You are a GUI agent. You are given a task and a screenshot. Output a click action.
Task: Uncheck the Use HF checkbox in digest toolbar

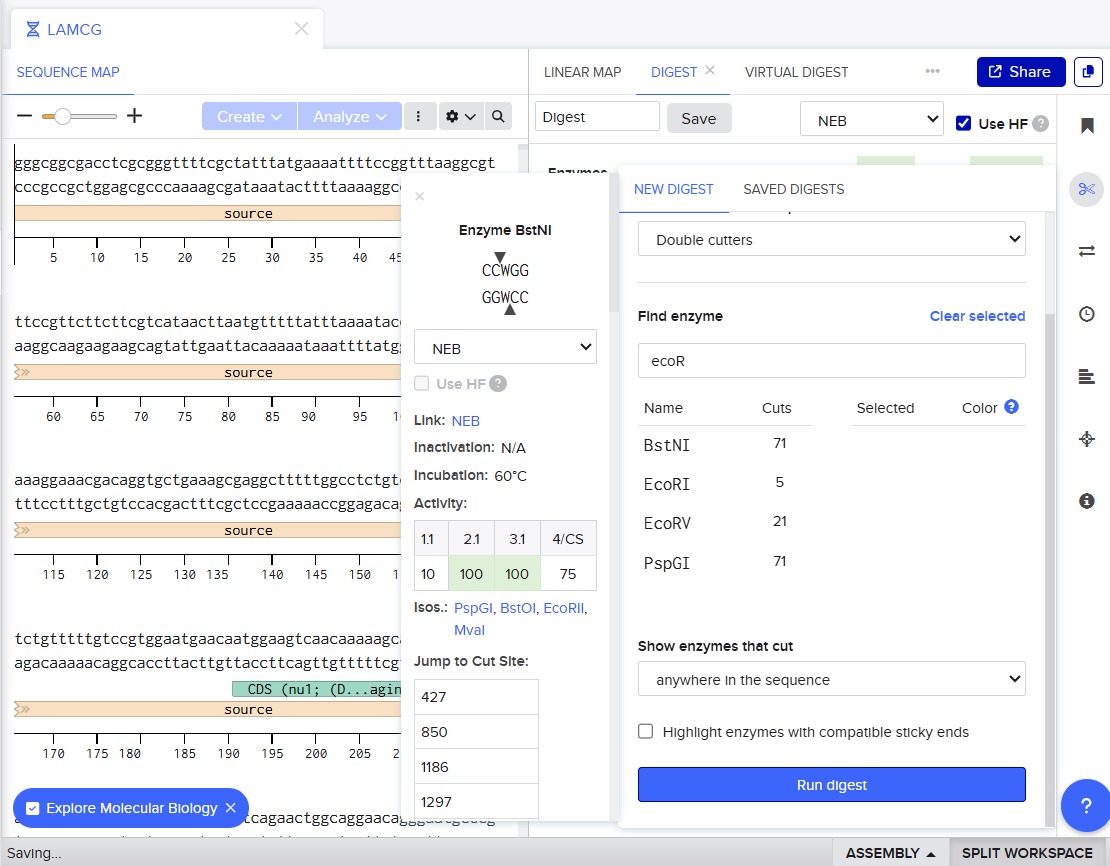(964, 123)
